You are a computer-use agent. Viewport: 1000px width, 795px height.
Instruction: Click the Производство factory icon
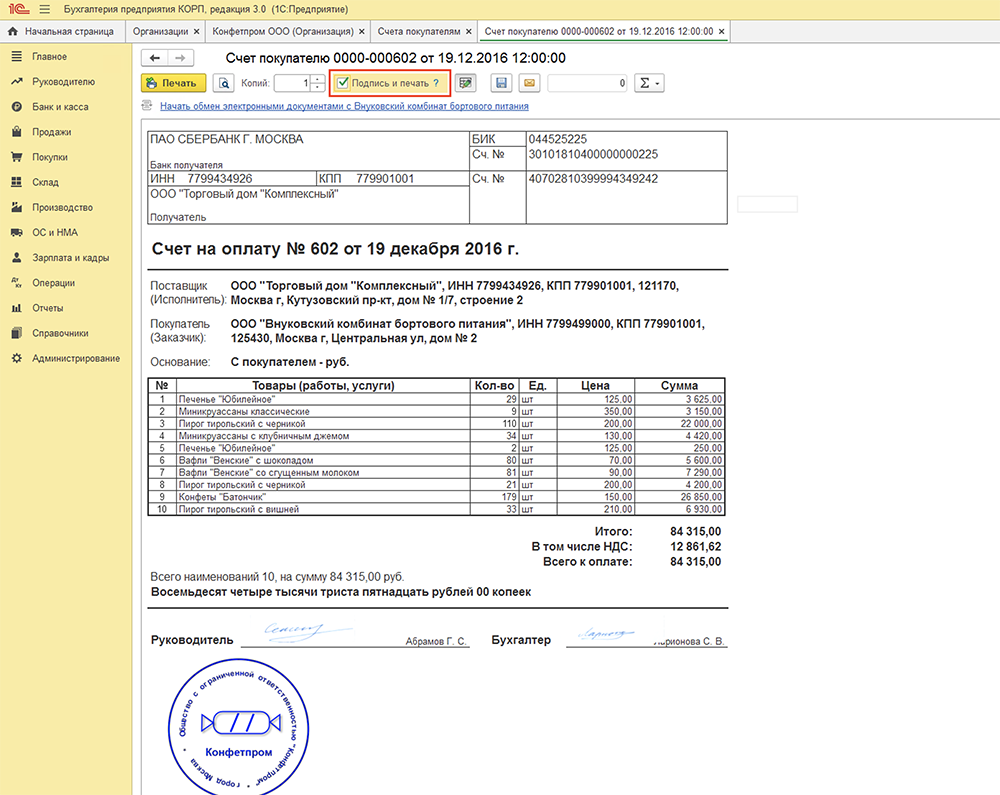(17, 207)
